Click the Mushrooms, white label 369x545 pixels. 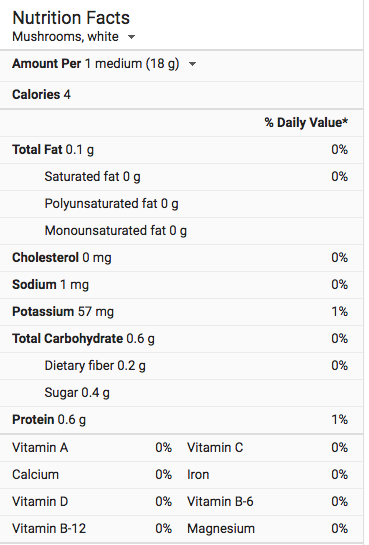tap(65, 36)
